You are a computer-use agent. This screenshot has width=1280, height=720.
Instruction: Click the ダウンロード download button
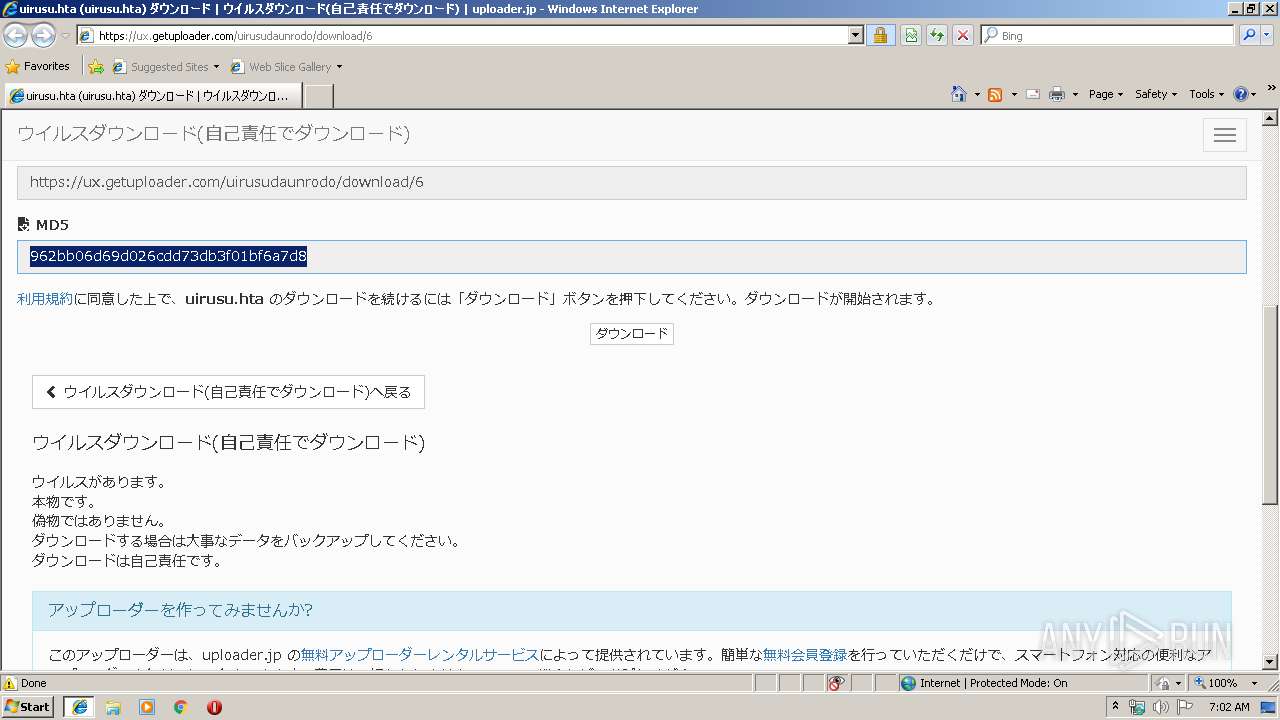pos(632,334)
